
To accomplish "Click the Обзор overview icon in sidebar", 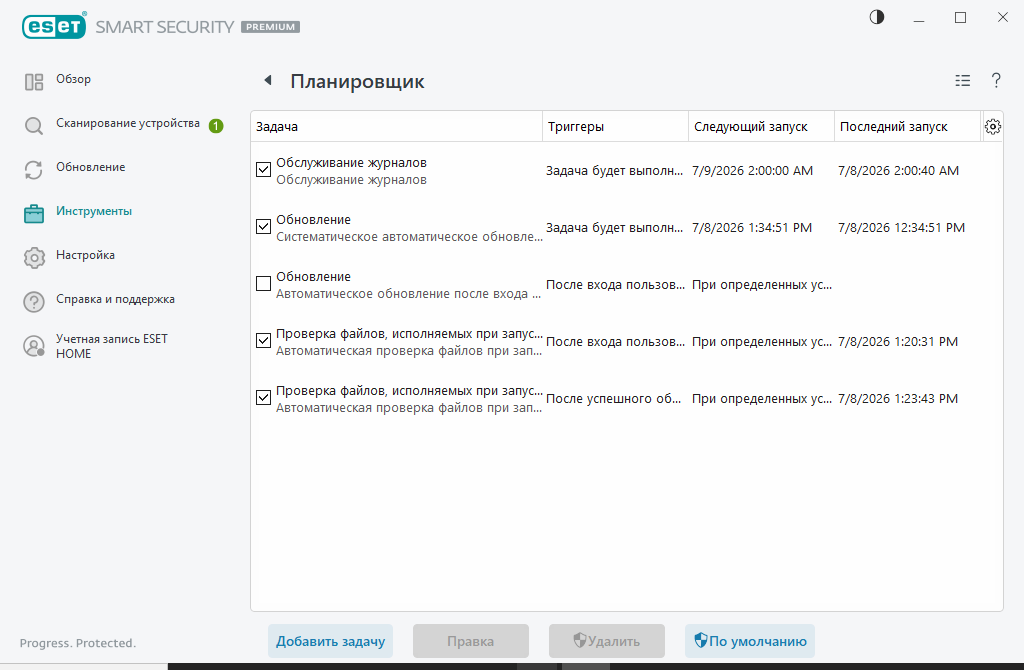I will [x=34, y=82].
